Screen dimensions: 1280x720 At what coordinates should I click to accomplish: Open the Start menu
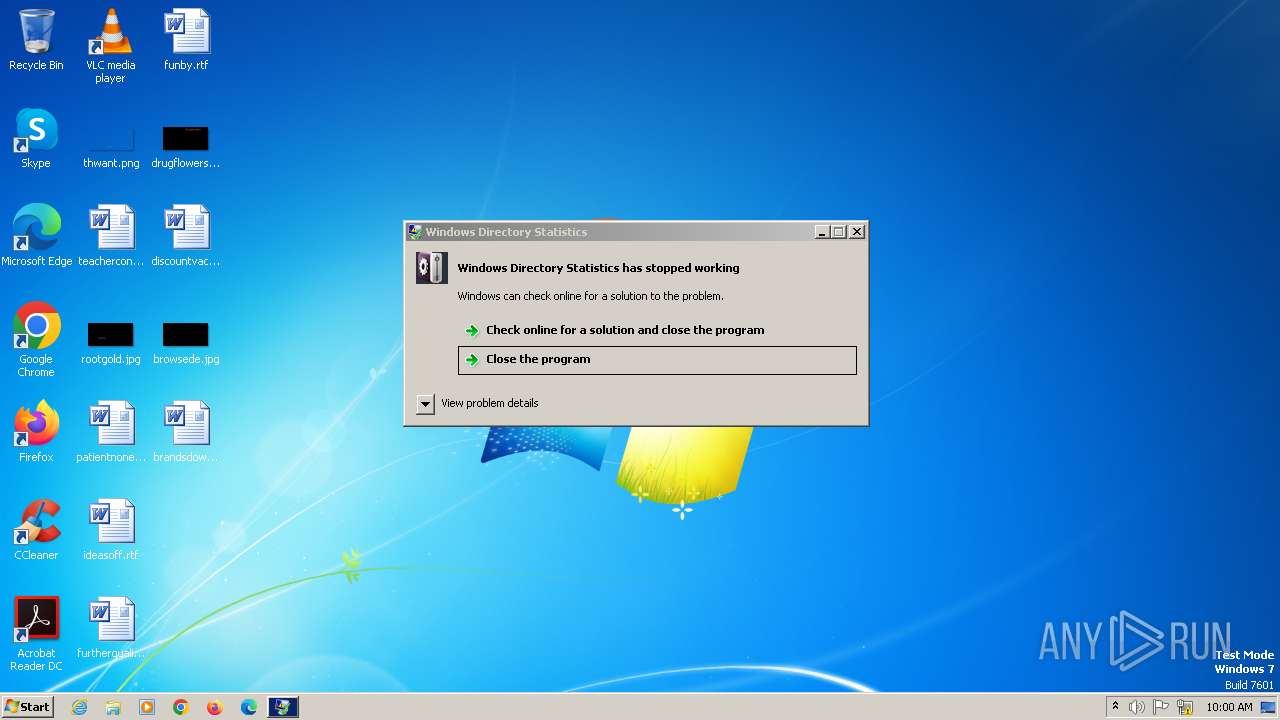[x=27, y=707]
